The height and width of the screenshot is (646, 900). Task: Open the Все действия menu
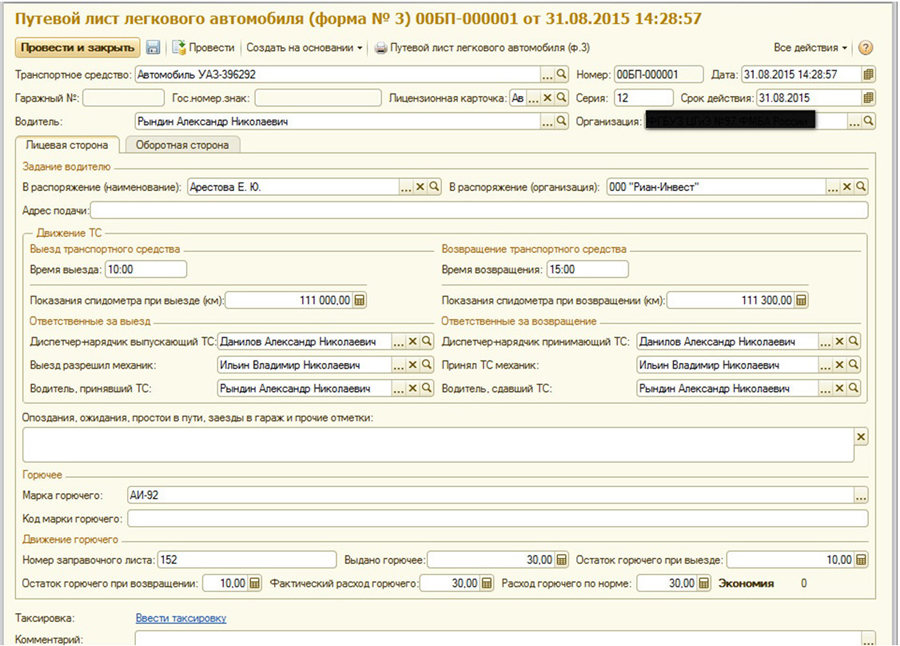click(x=810, y=48)
